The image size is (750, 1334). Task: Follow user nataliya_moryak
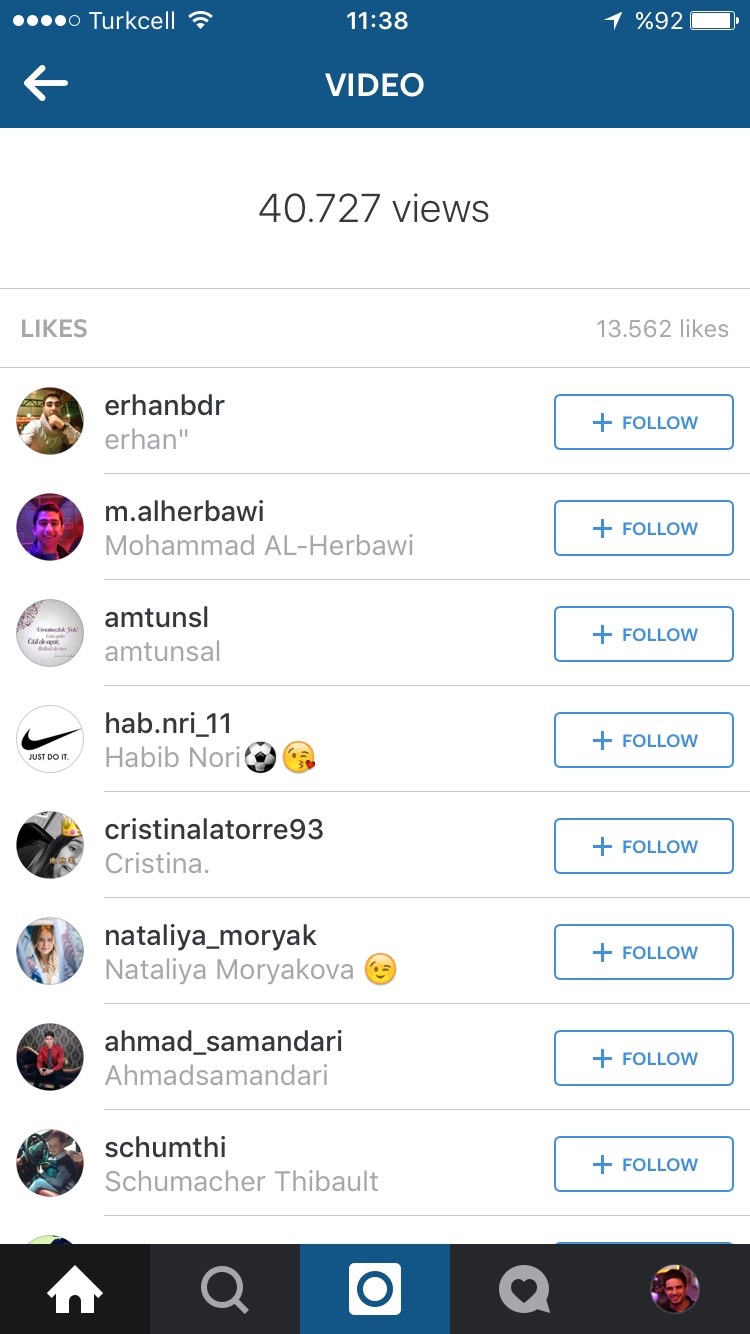[644, 952]
